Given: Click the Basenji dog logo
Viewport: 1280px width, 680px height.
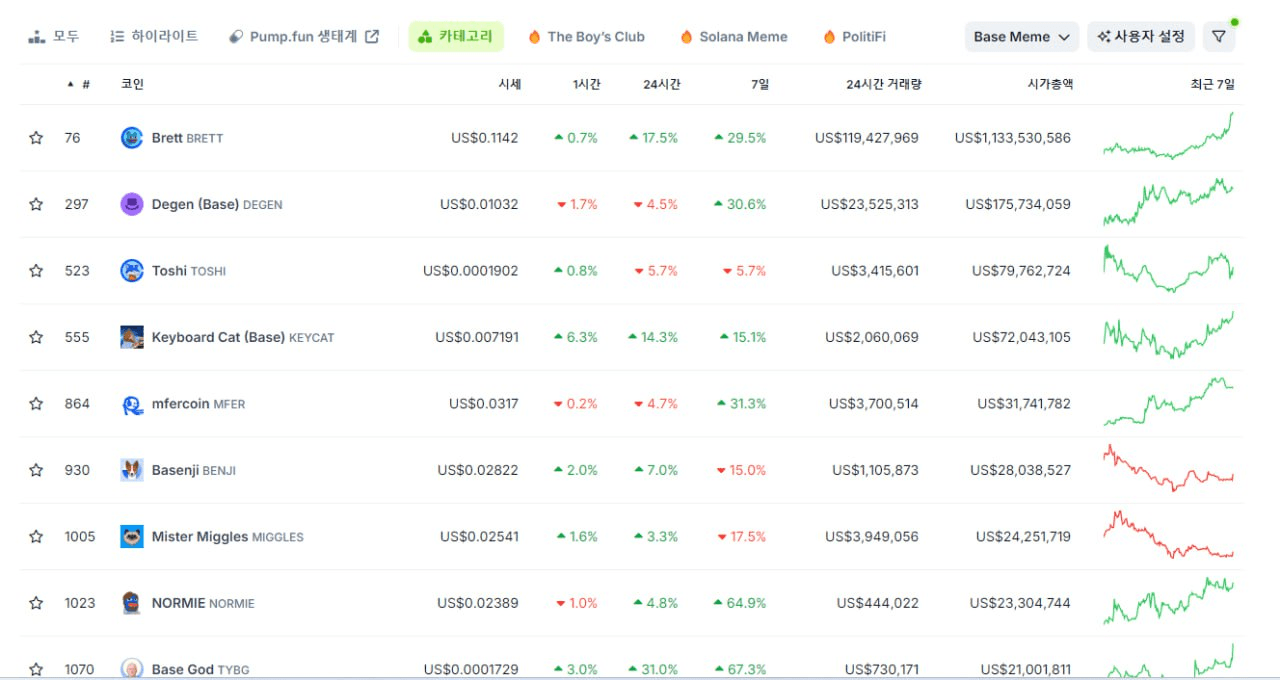Looking at the screenshot, I should point(132,470).
